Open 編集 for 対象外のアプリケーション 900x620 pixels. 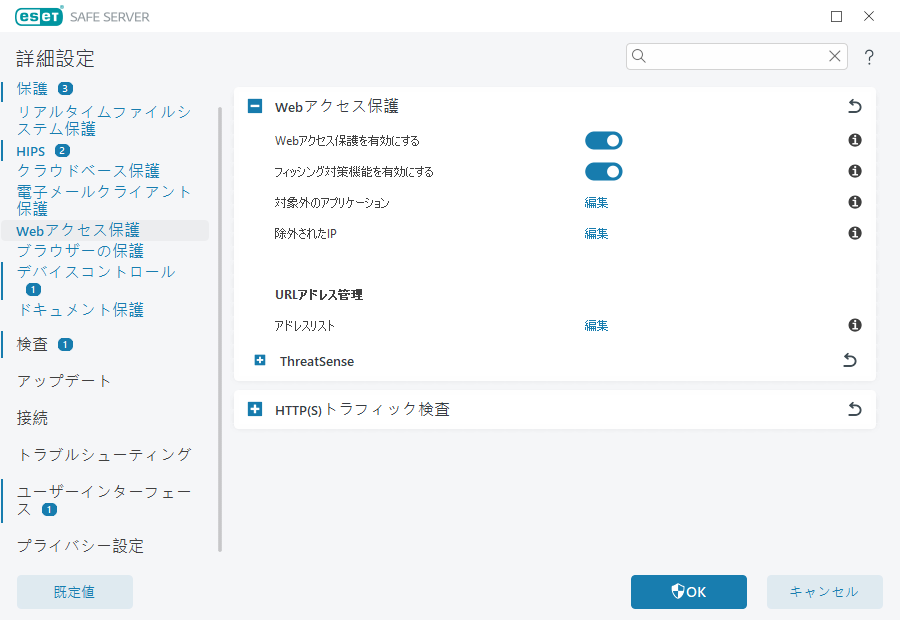click(596, 202)
